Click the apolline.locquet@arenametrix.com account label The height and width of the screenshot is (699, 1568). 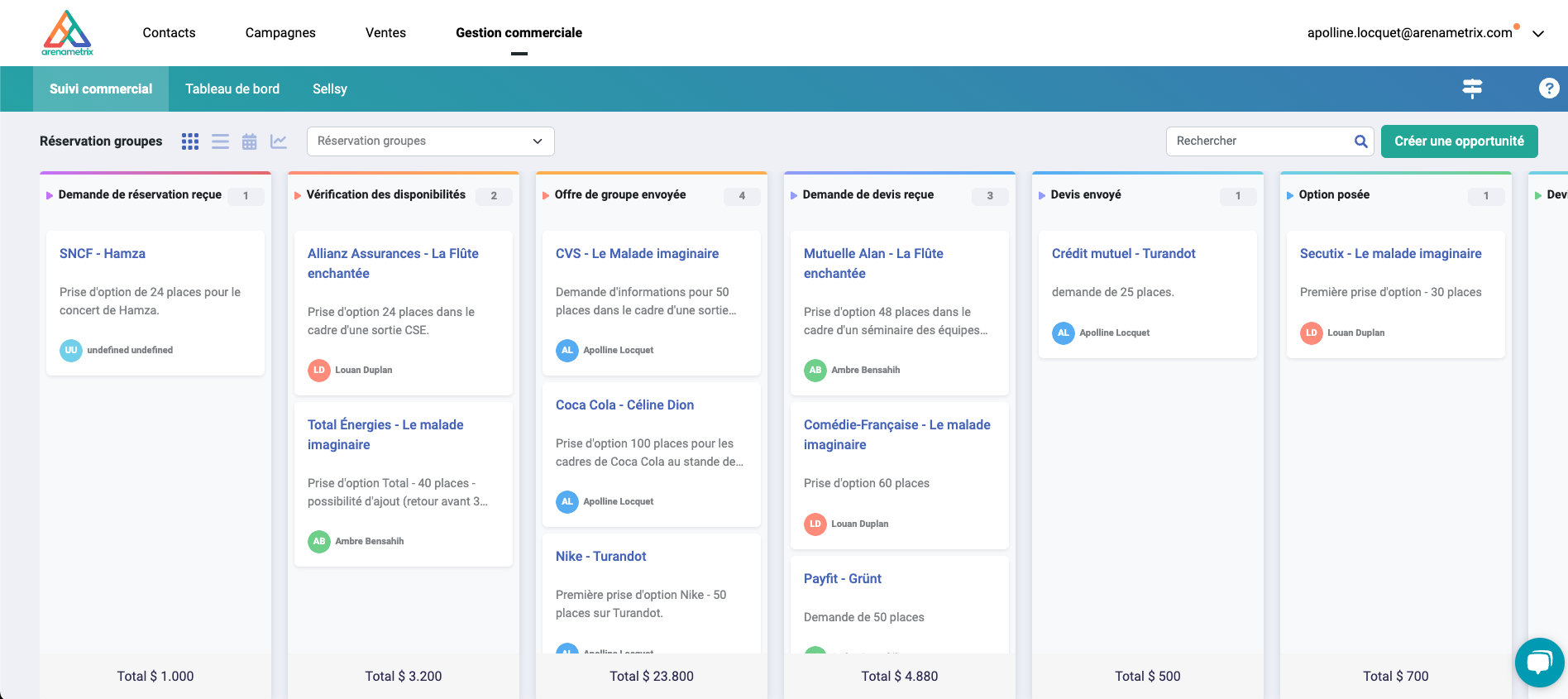(x=1409, y=32)
